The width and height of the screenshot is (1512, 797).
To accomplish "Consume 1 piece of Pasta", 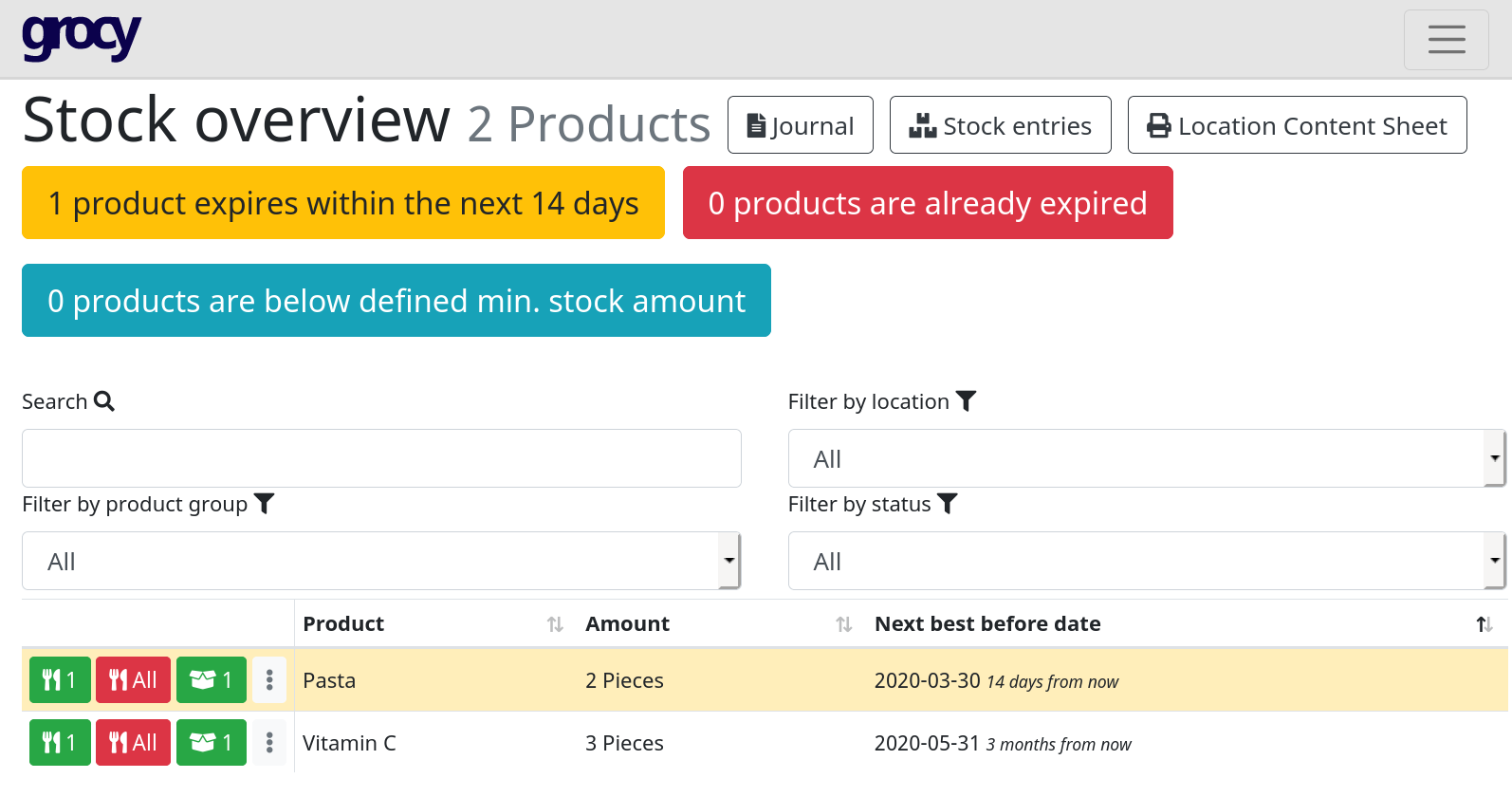I will (x=60, y=680).
